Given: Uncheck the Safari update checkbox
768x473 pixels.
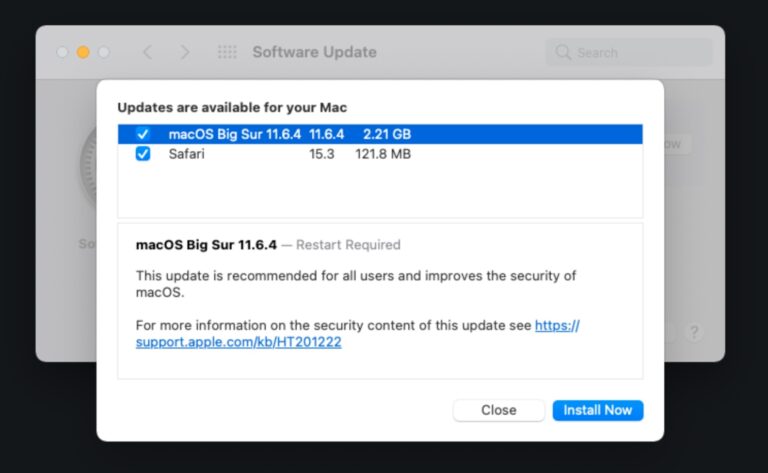Looking at the screenshot, I should [143, 154].
